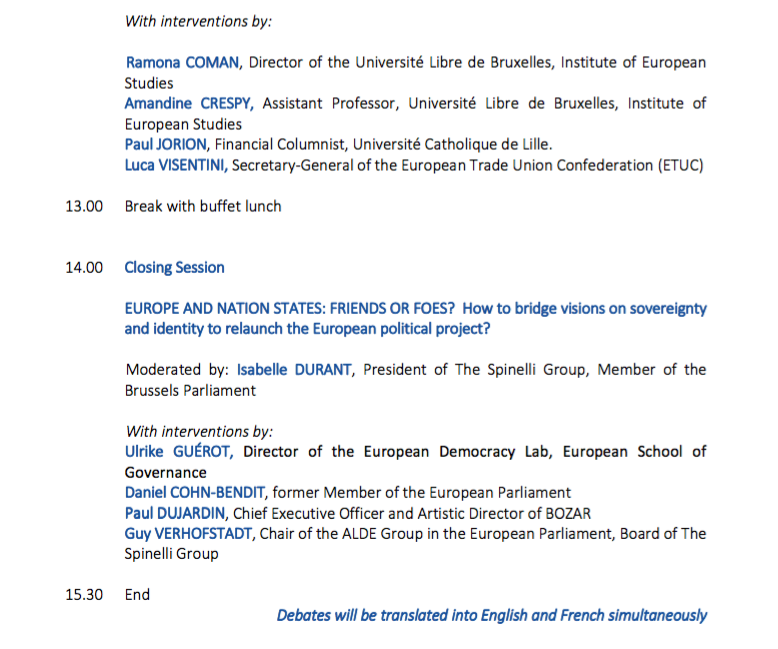Click the name Ramona COMAN

(182, 63)
